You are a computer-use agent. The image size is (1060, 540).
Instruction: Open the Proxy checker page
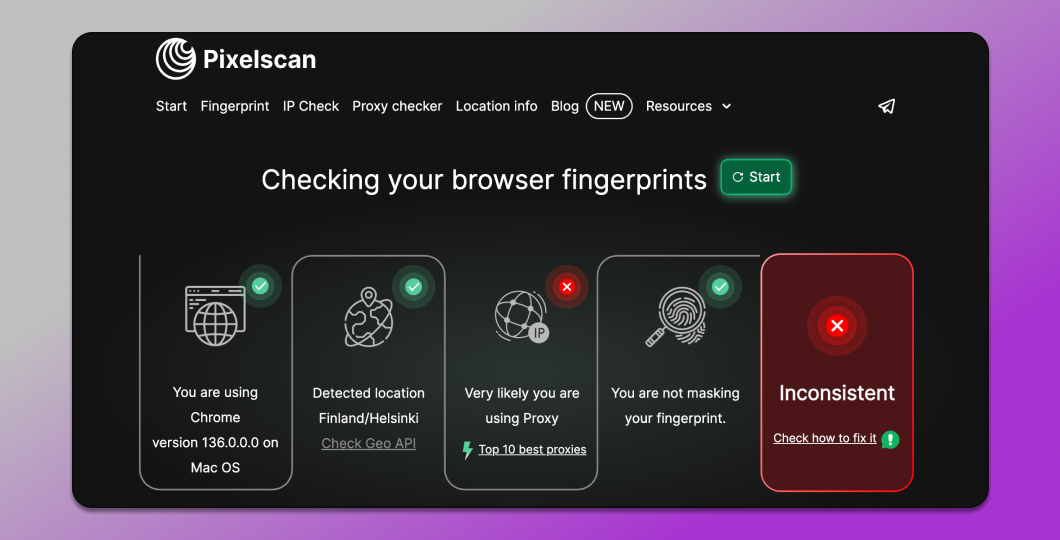397,106
